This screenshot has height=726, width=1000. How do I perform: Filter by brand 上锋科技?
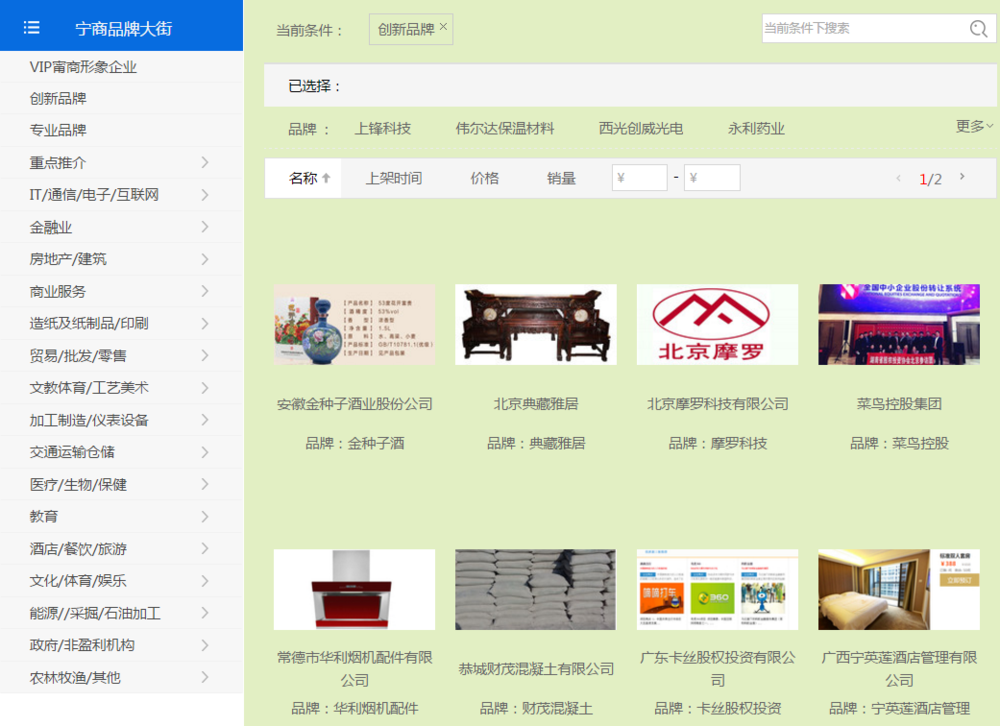tap(383, 128)
